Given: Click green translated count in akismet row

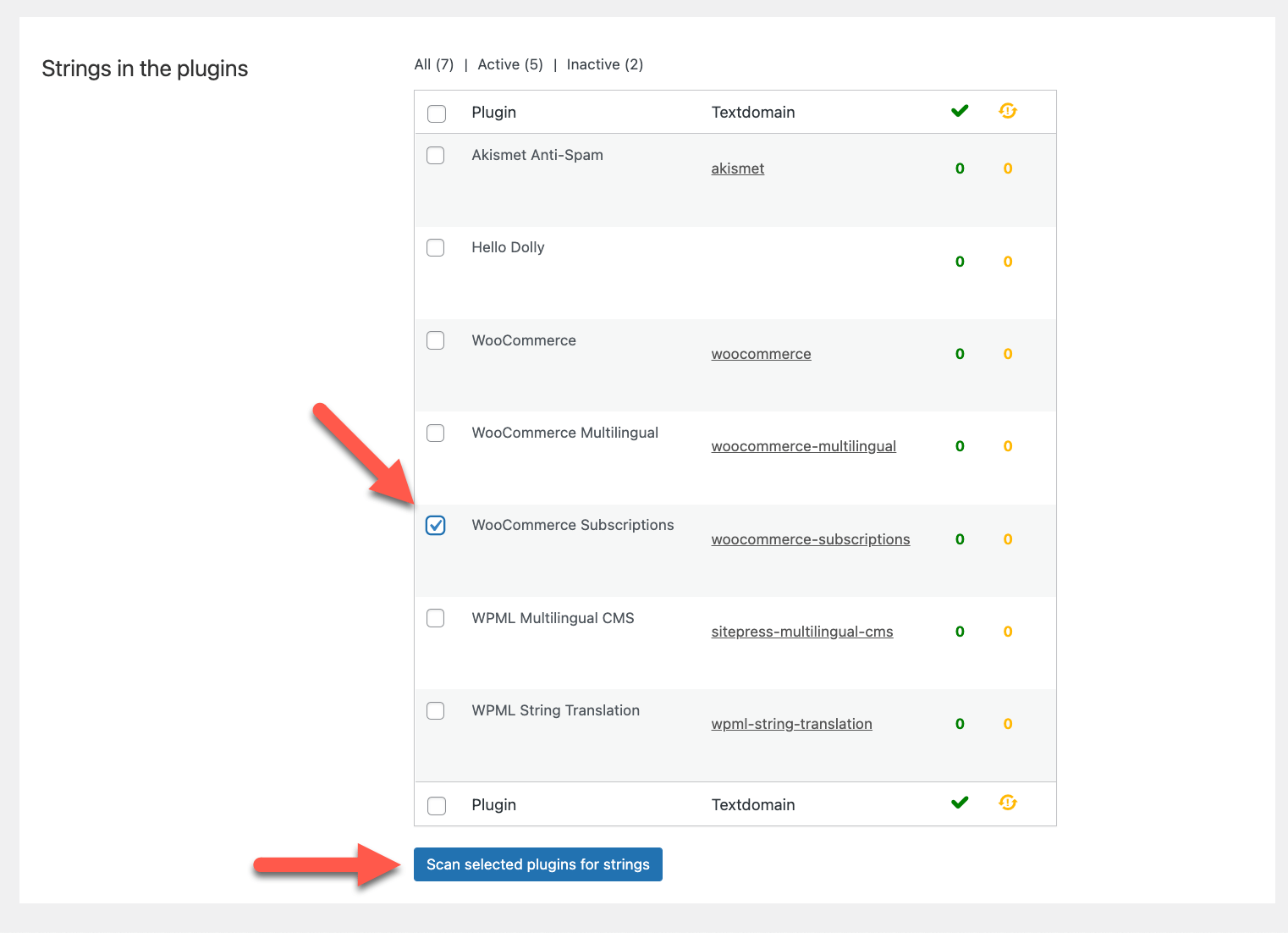Looking at the screenshot, I should [x=960, y=168].
